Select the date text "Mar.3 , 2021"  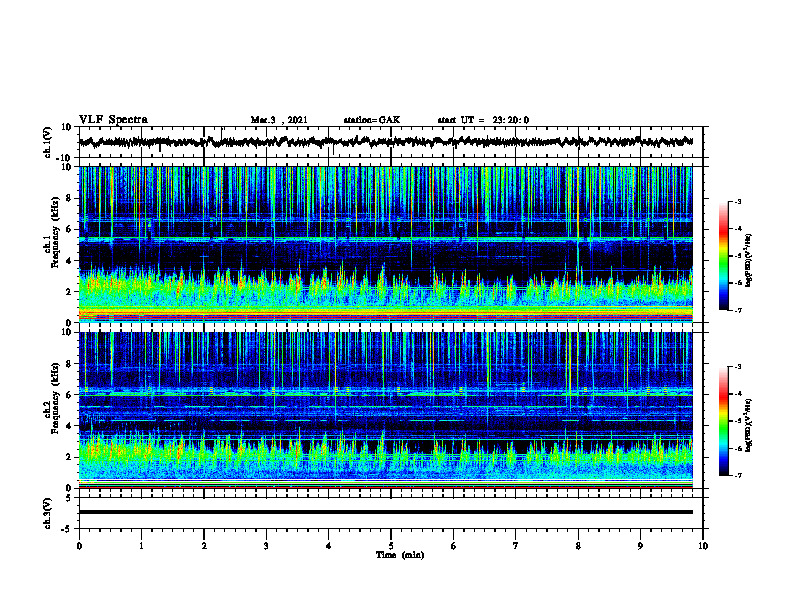279,120
